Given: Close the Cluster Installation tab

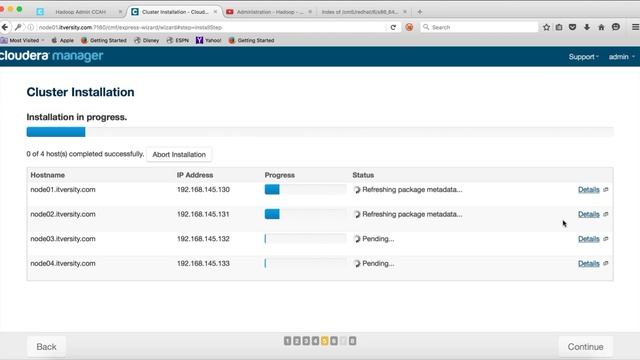Looking at the screenshot, I should tap(215, 12).
